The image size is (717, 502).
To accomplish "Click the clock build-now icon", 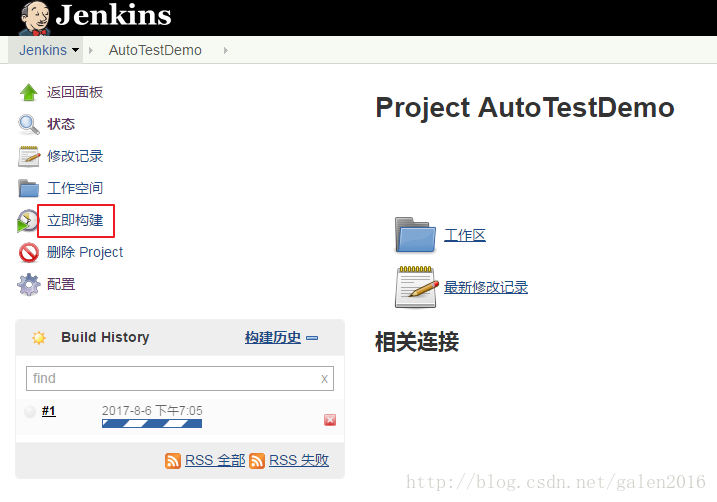I will coord(27,220).
